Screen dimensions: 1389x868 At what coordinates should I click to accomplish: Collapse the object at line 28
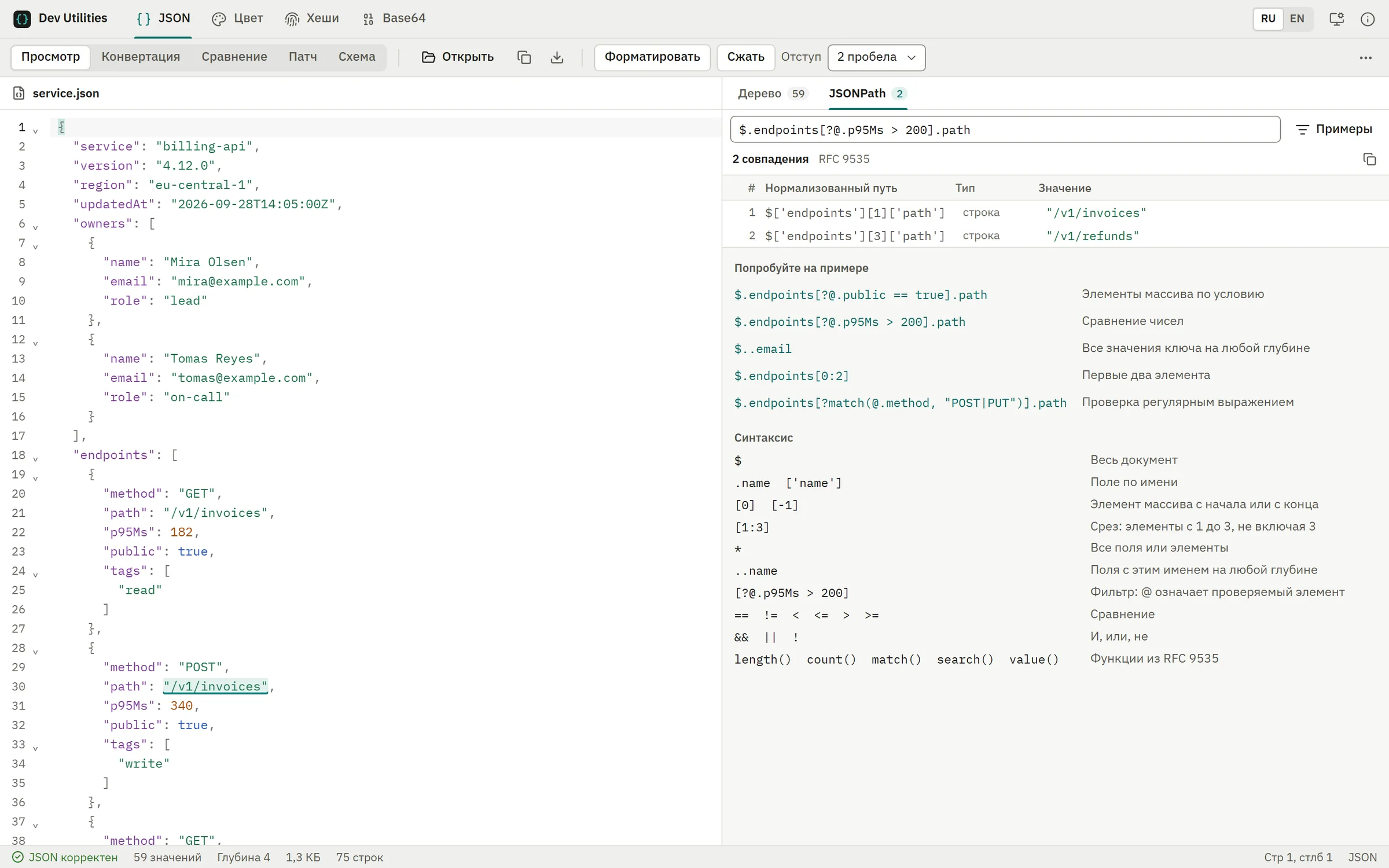click(x=35, y=652)
